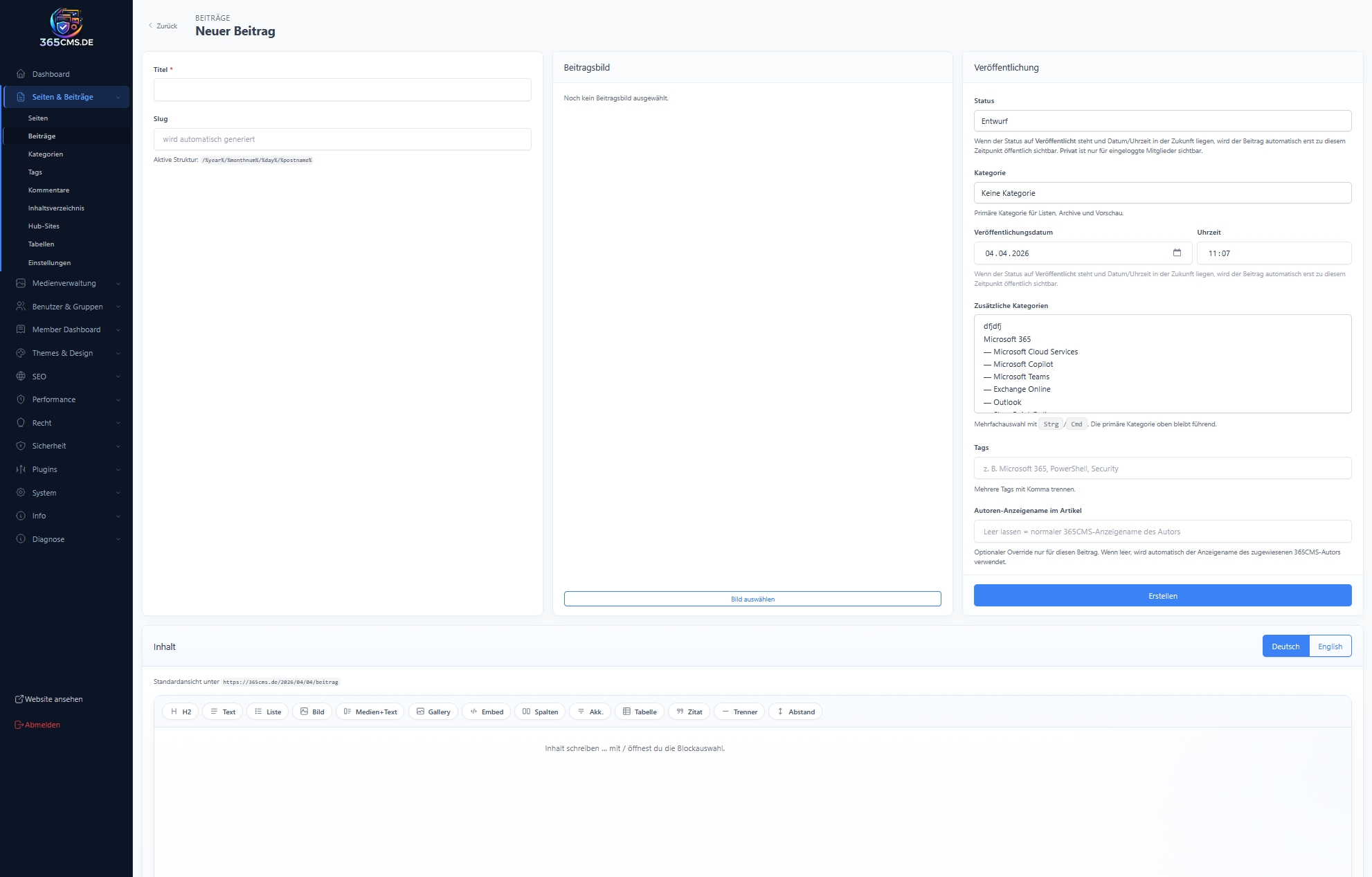Open the Kategorie dropdown
1372x877 pixels.
coord(1162,193)
